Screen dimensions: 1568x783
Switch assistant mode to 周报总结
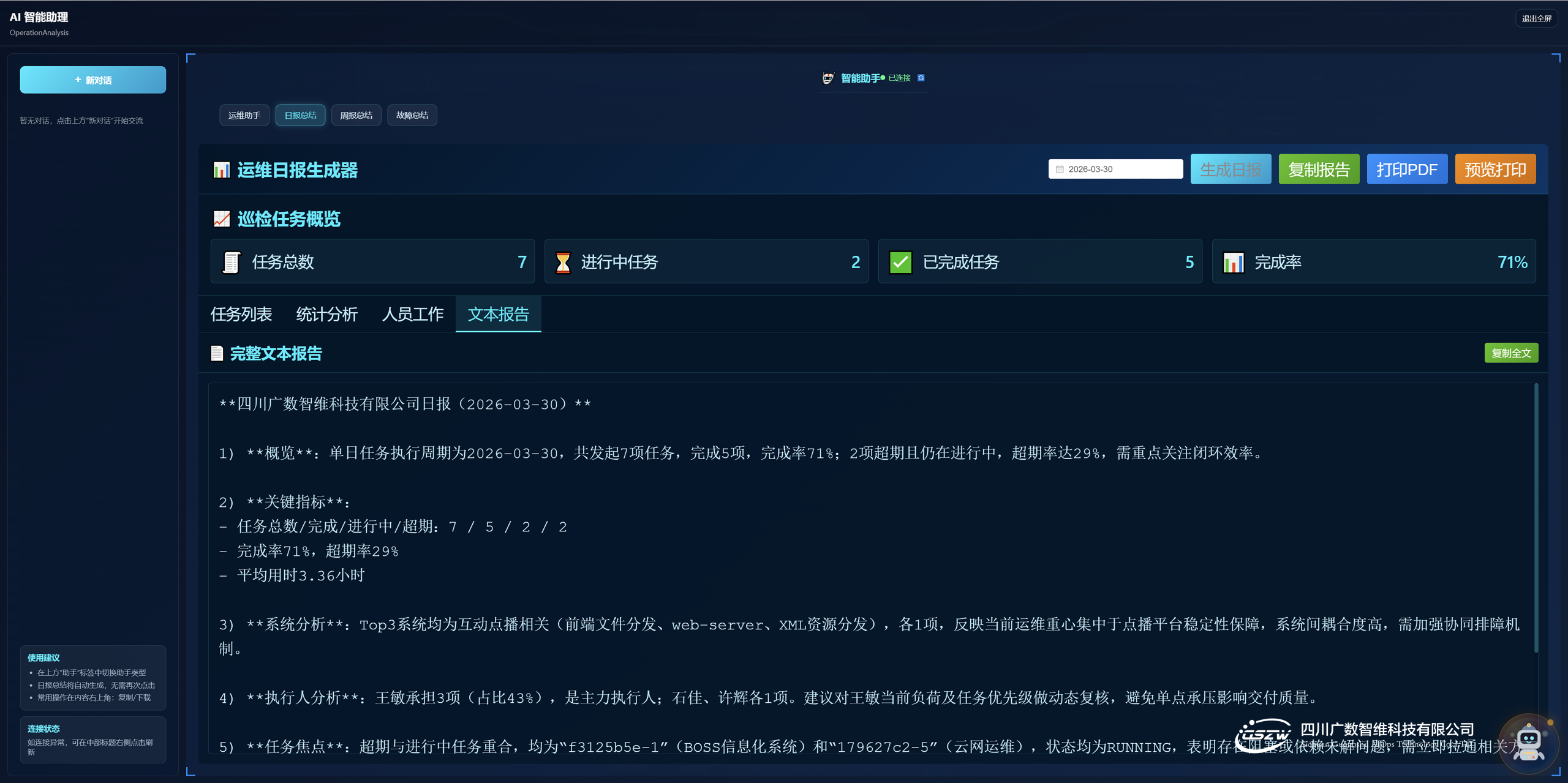point(356,115)
